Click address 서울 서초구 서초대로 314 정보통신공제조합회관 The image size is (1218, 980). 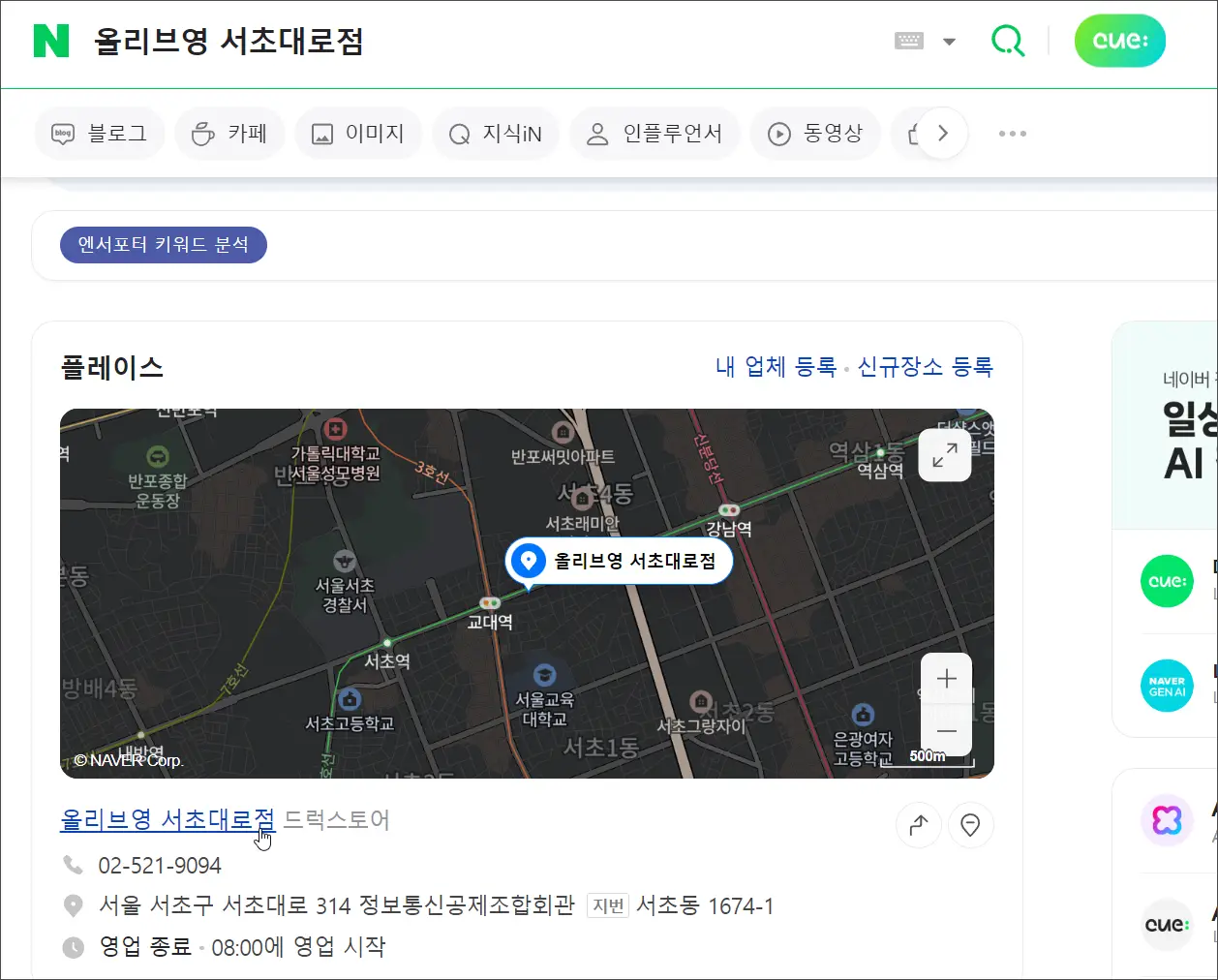pyautogui.click(x=337, y=906)
